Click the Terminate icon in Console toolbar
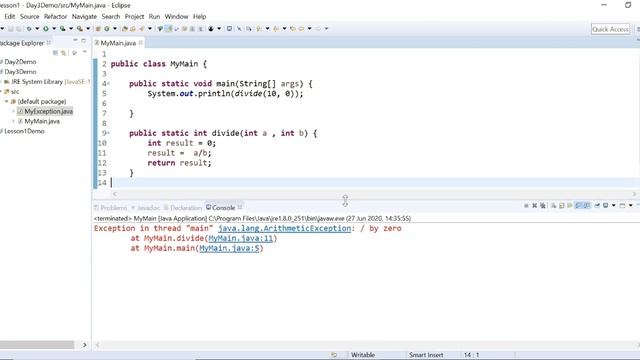Viewport: 640px width, 360px height. [x=526, y=205]
